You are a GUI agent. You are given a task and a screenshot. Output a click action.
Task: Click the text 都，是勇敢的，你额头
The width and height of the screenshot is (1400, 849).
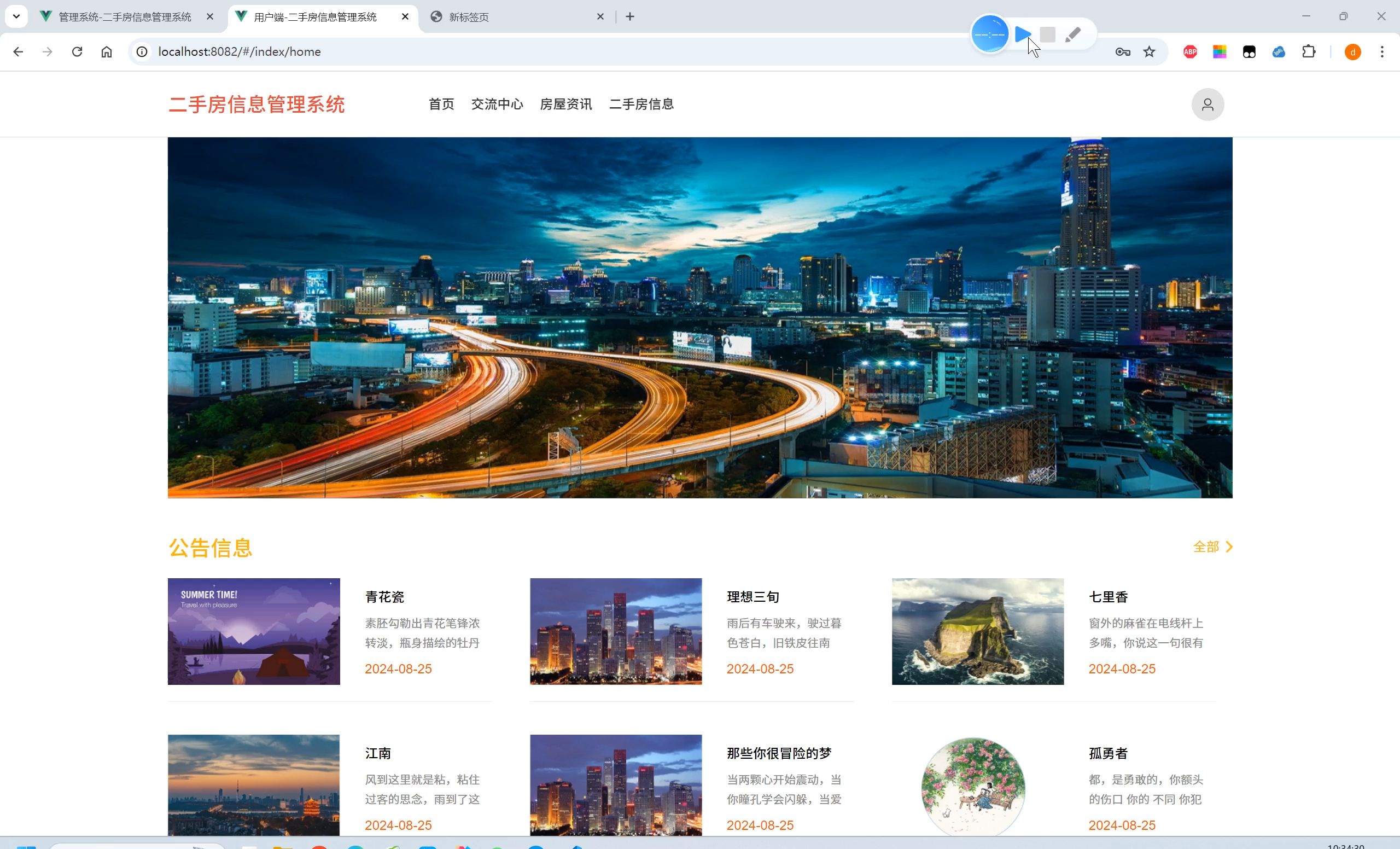tap(1146, 780)
